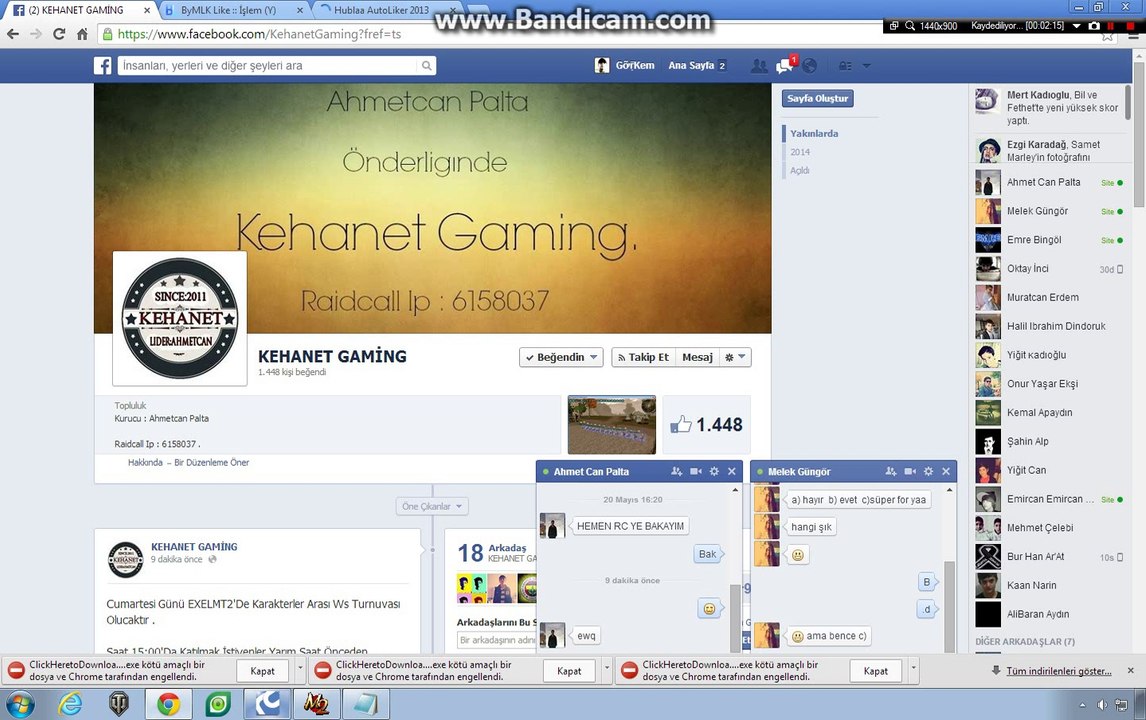Screen dimensions: 1146x720
Task: Click Takip Et follow button
Action: [x=643, y=357]
